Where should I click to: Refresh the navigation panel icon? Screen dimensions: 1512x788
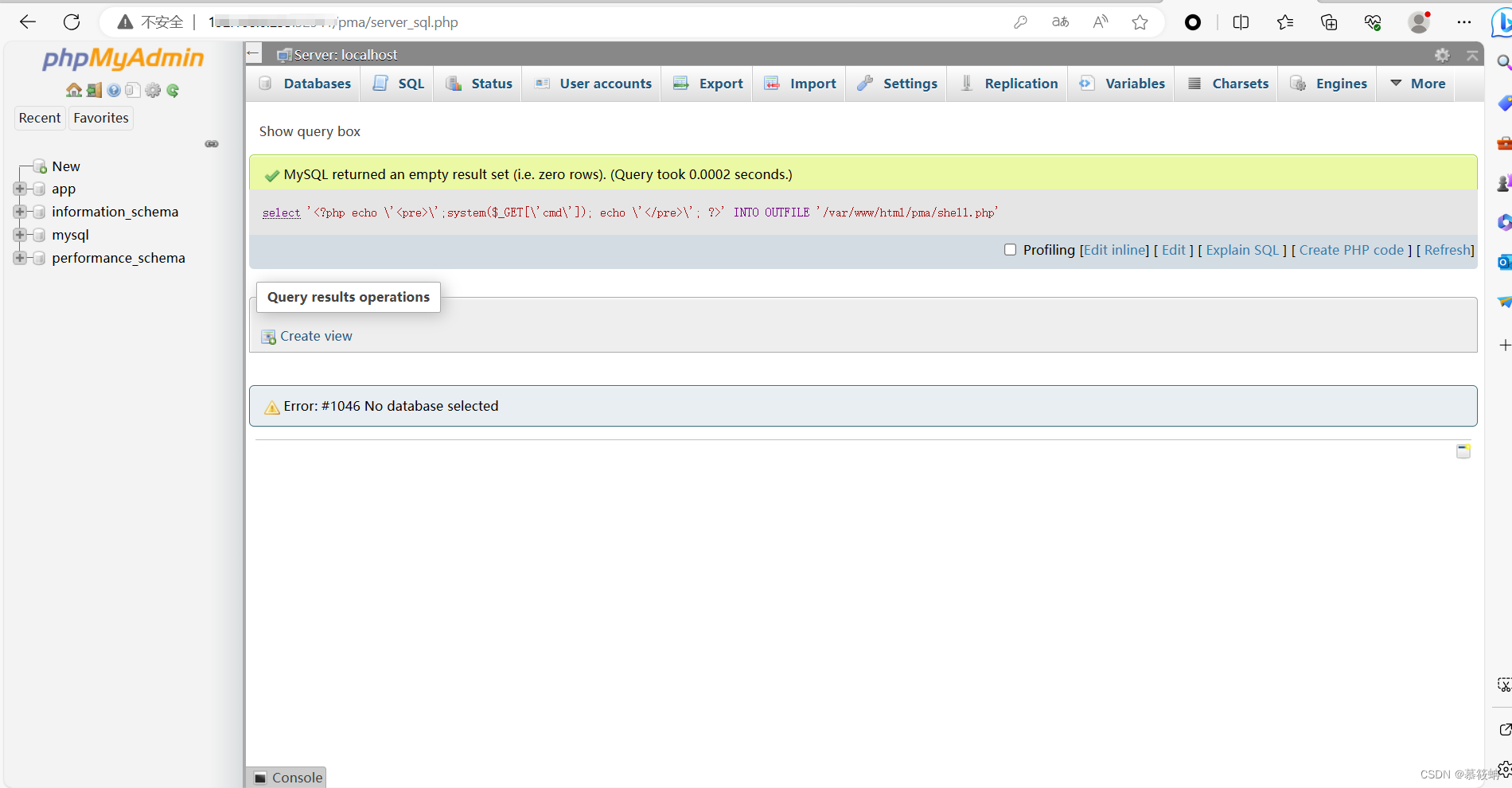tap(173, 90)
